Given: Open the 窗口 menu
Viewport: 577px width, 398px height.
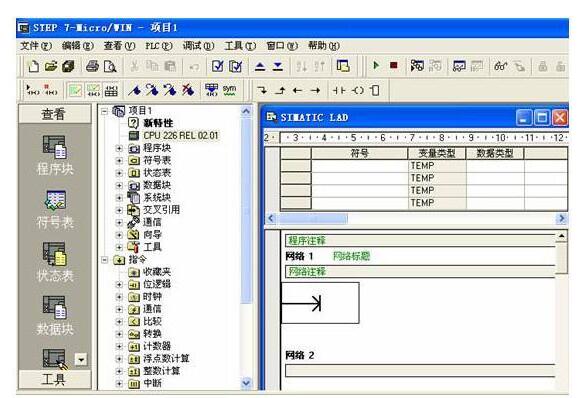Looking at the screenshot, I should (282, 46).
